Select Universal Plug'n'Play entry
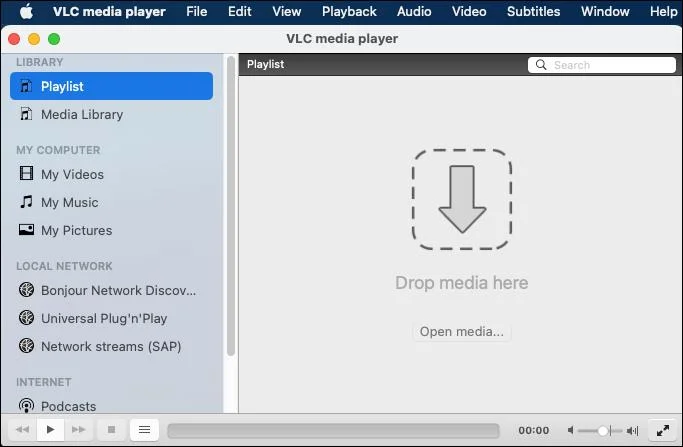 (x=112, y=318)
